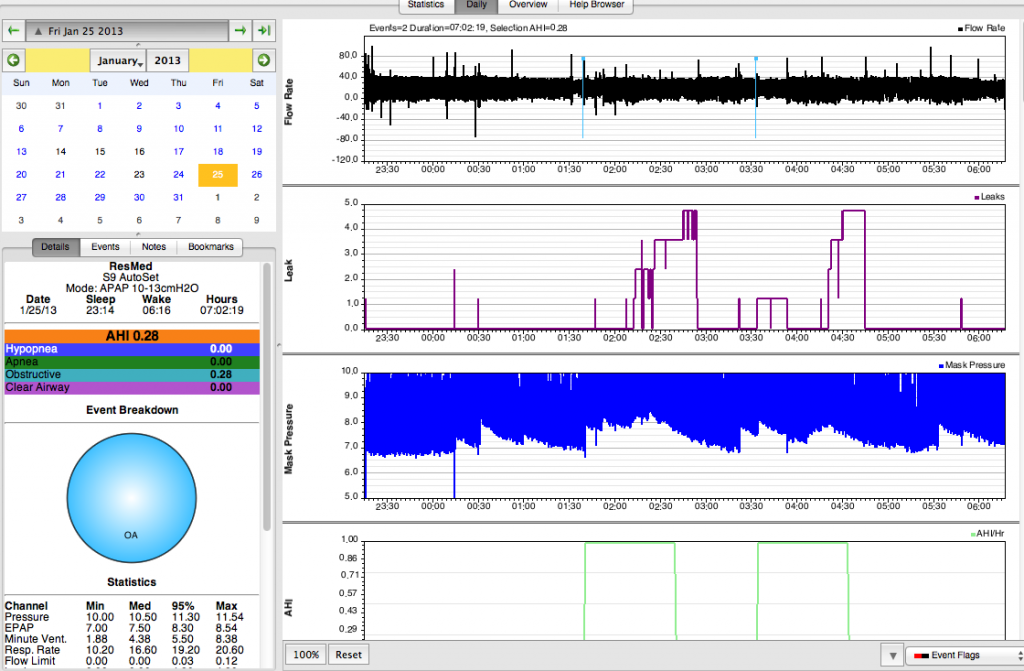Viewport: 1024px width, 671px height.
Task: Open the Overview tab
Action: (528, 5)
